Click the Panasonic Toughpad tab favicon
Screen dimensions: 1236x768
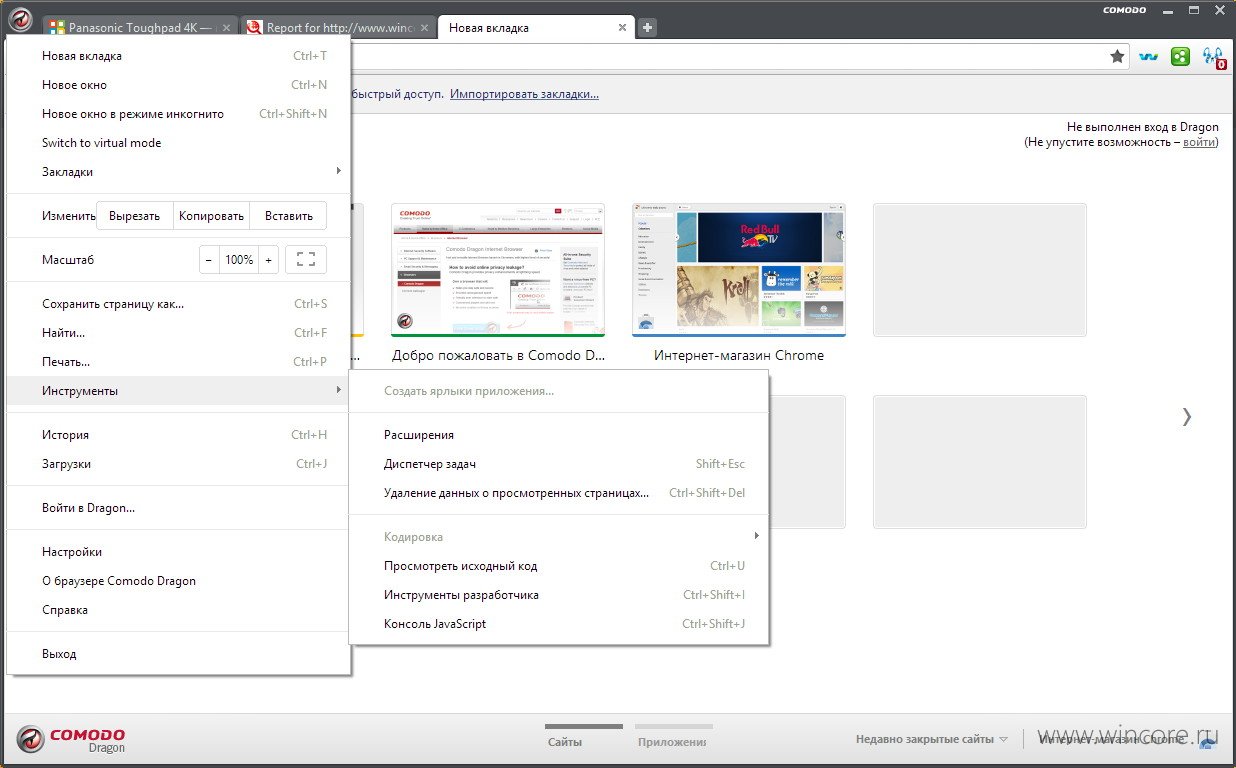click(57, 28)
